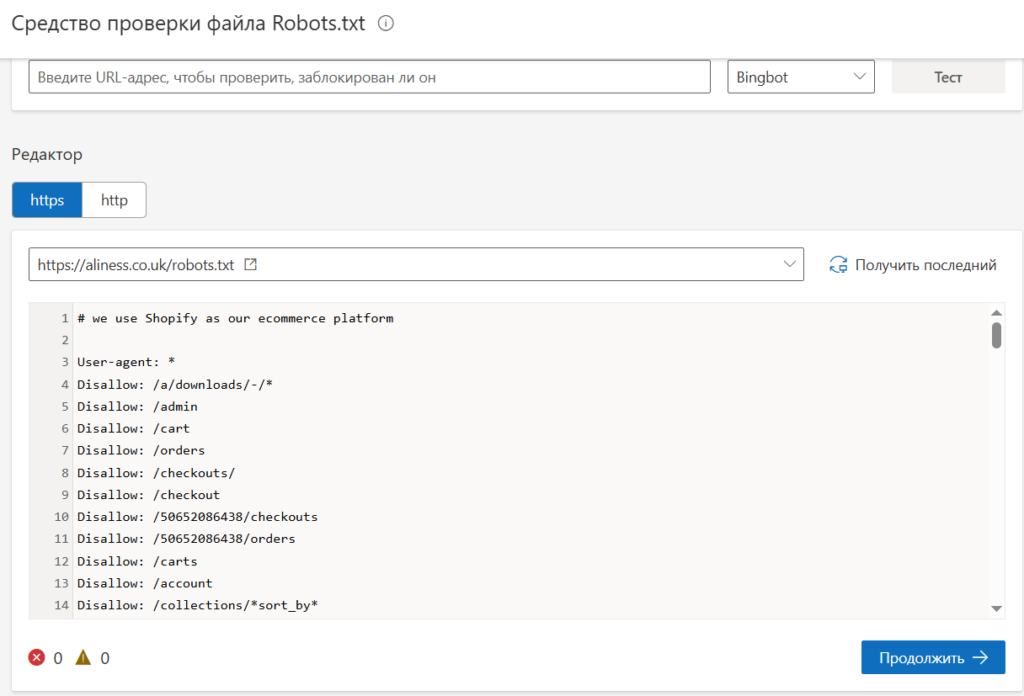Click the line 'Disallow: /carts'
Viewport: 1024px width, 696px height.
coord(137,561)
